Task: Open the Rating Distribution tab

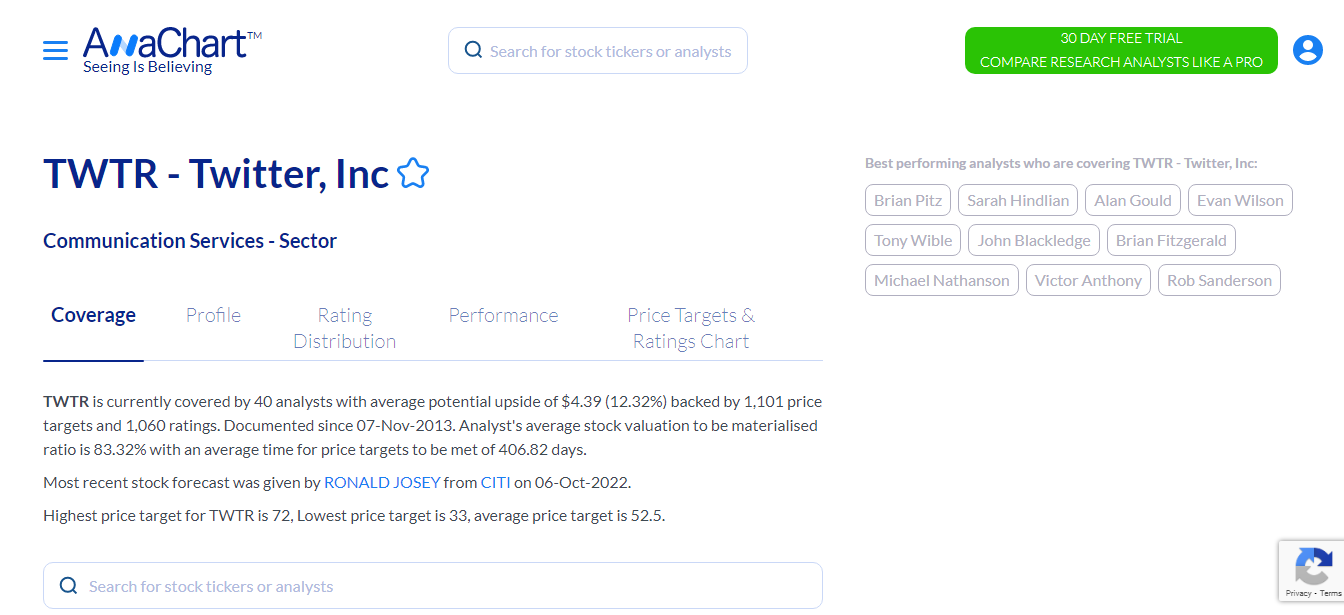Action: tap(344, 328)
